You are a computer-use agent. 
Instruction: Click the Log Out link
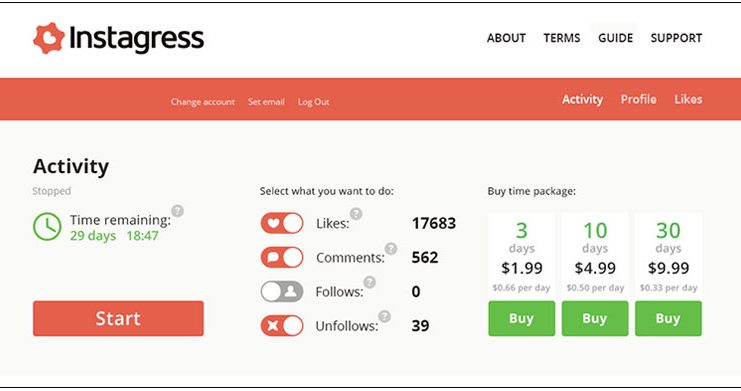[313, 102]
